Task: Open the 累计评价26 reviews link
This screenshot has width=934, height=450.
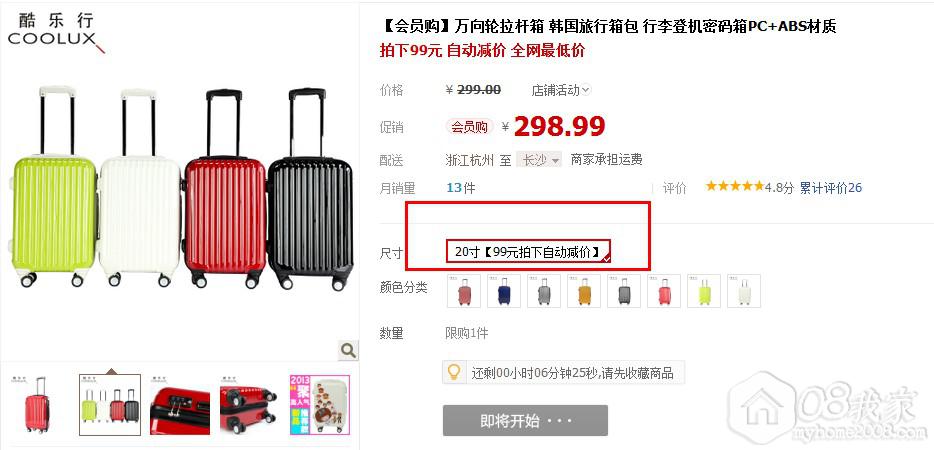Action: coord(830,188)
